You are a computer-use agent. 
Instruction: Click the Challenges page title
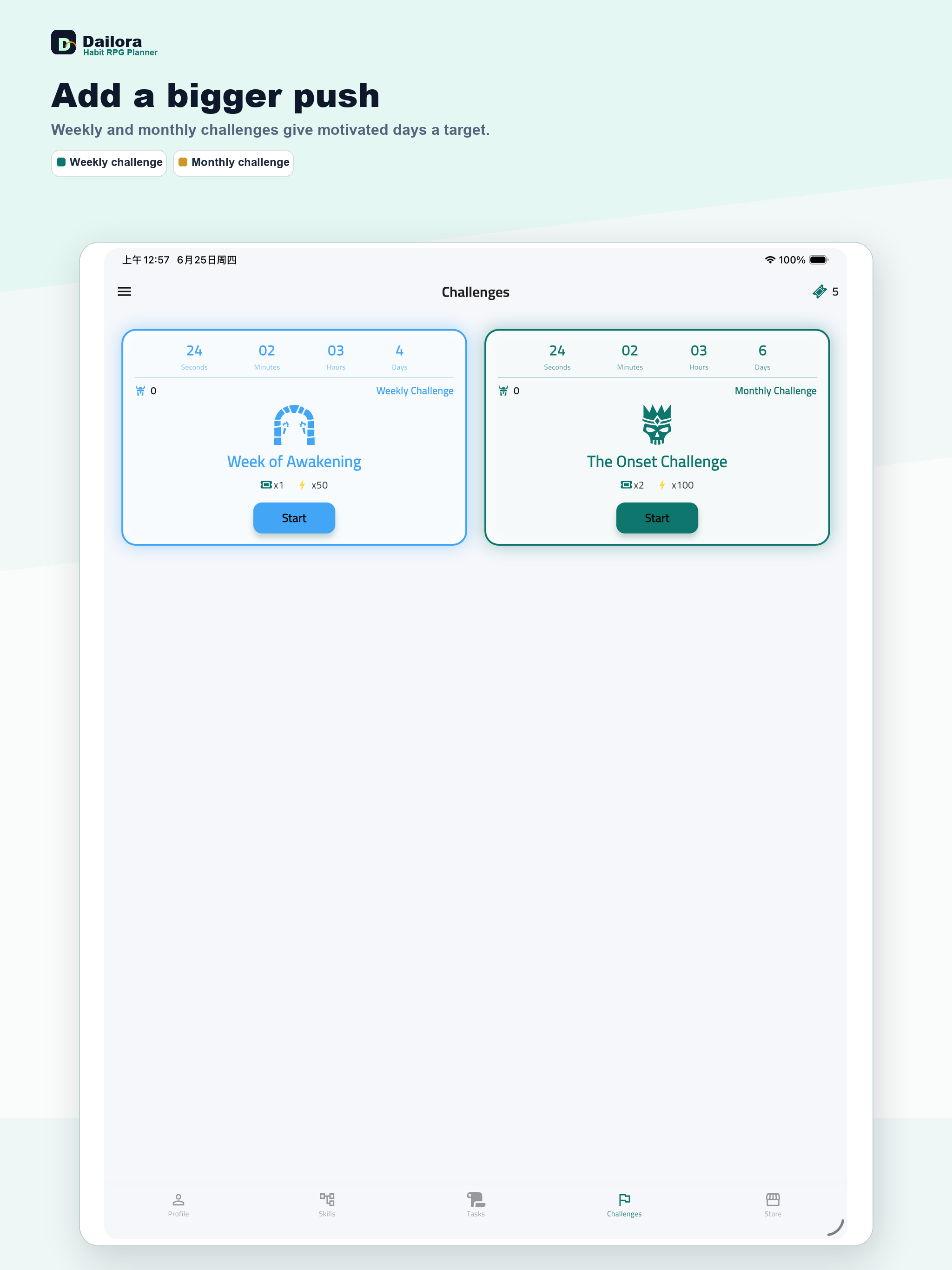476,292
